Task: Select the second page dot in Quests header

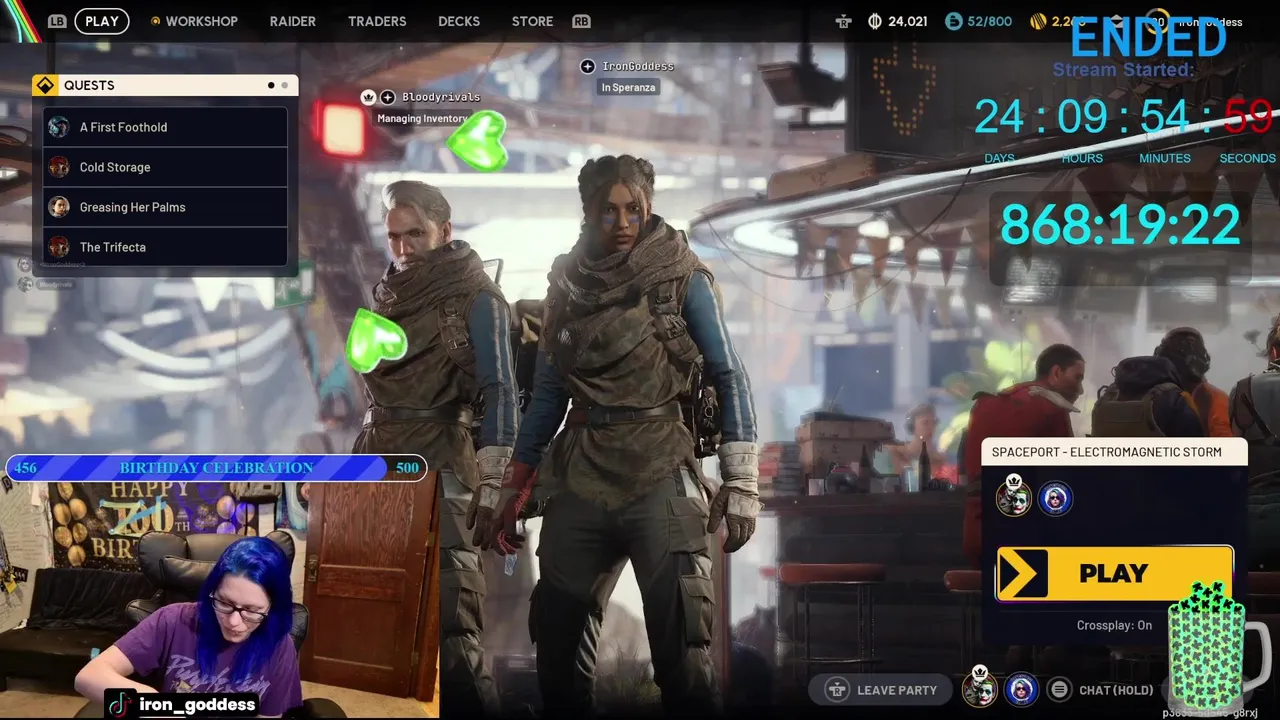Action: (284, 85)
